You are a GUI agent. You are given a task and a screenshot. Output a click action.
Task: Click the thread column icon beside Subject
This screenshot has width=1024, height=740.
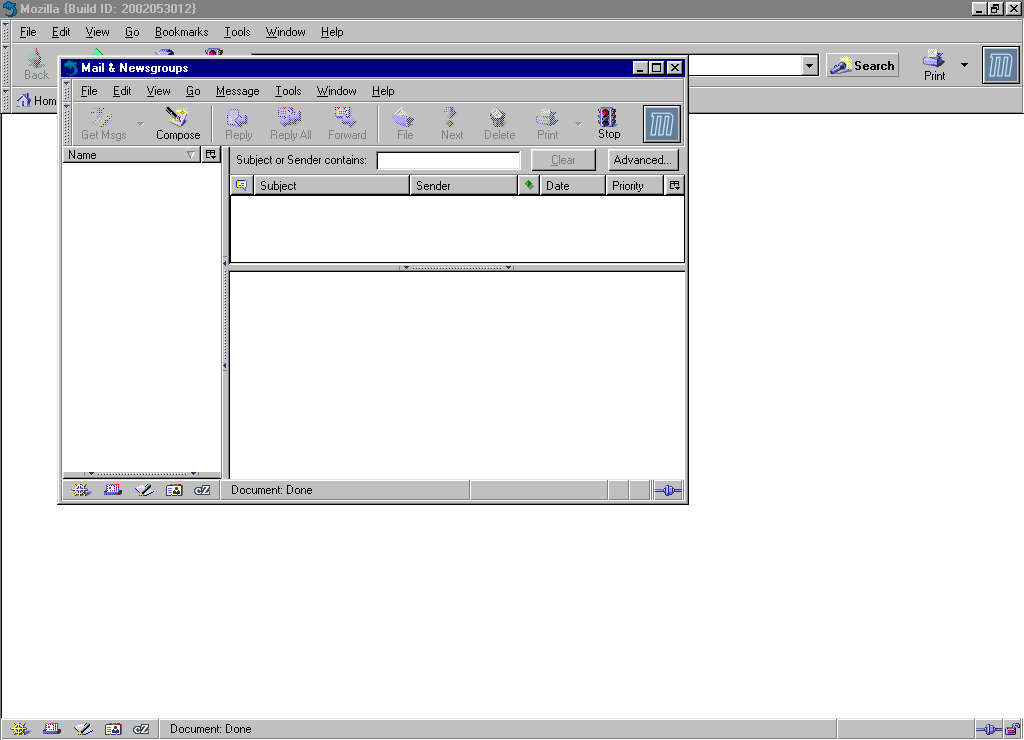coord(241,185)
